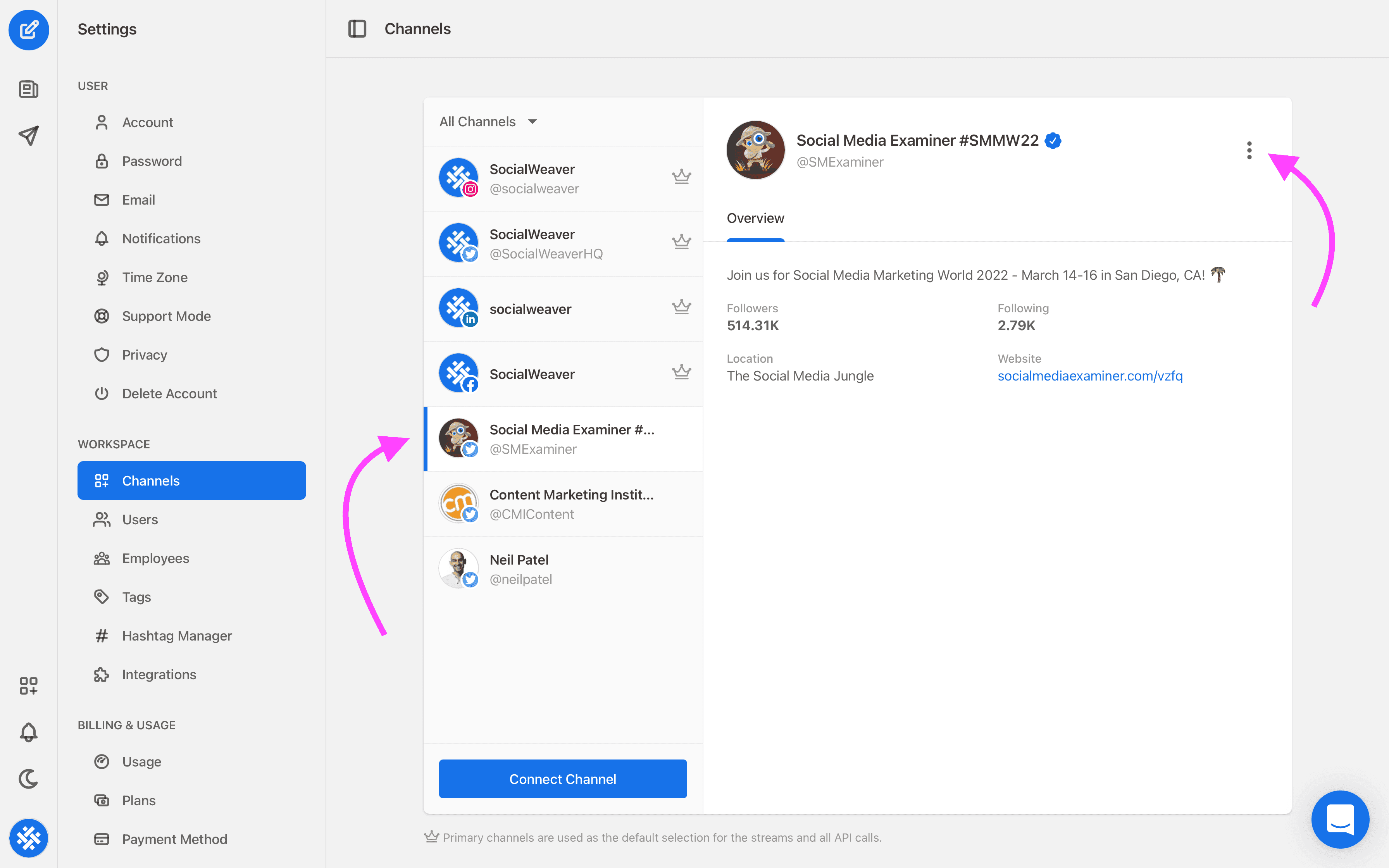Screen dimensions: 1389x868
Task: Toggle the sidebar panel icon beside Channels title
Action: [357, 29]
